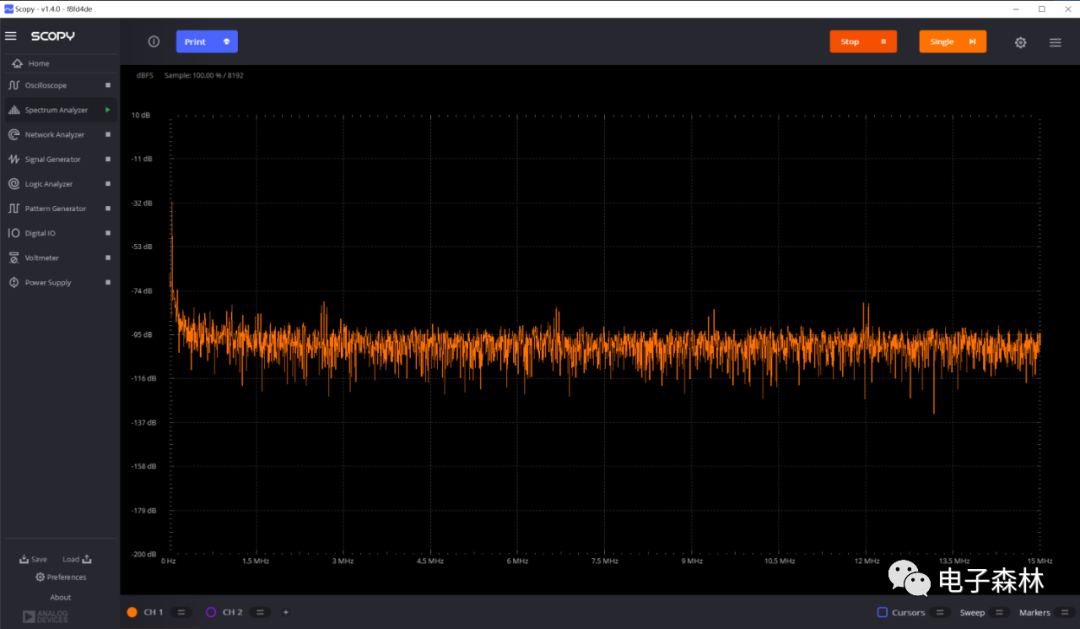
Task: Open the Sweep settings panel
Action: (x=972, y=612)
